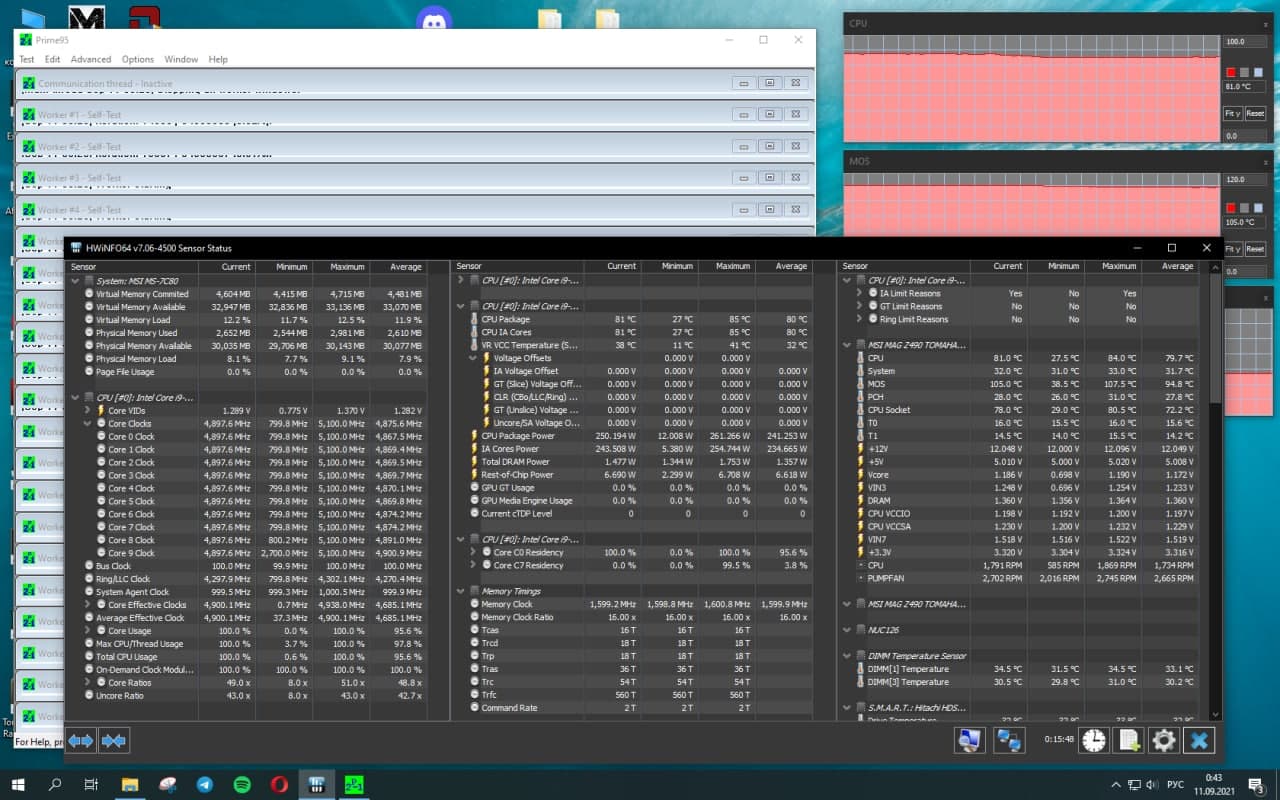The height and width of the screenshot is (800, 1280).
Task: Start logging with the sheet-plus icon
Action: click(x=1129, y=740)
